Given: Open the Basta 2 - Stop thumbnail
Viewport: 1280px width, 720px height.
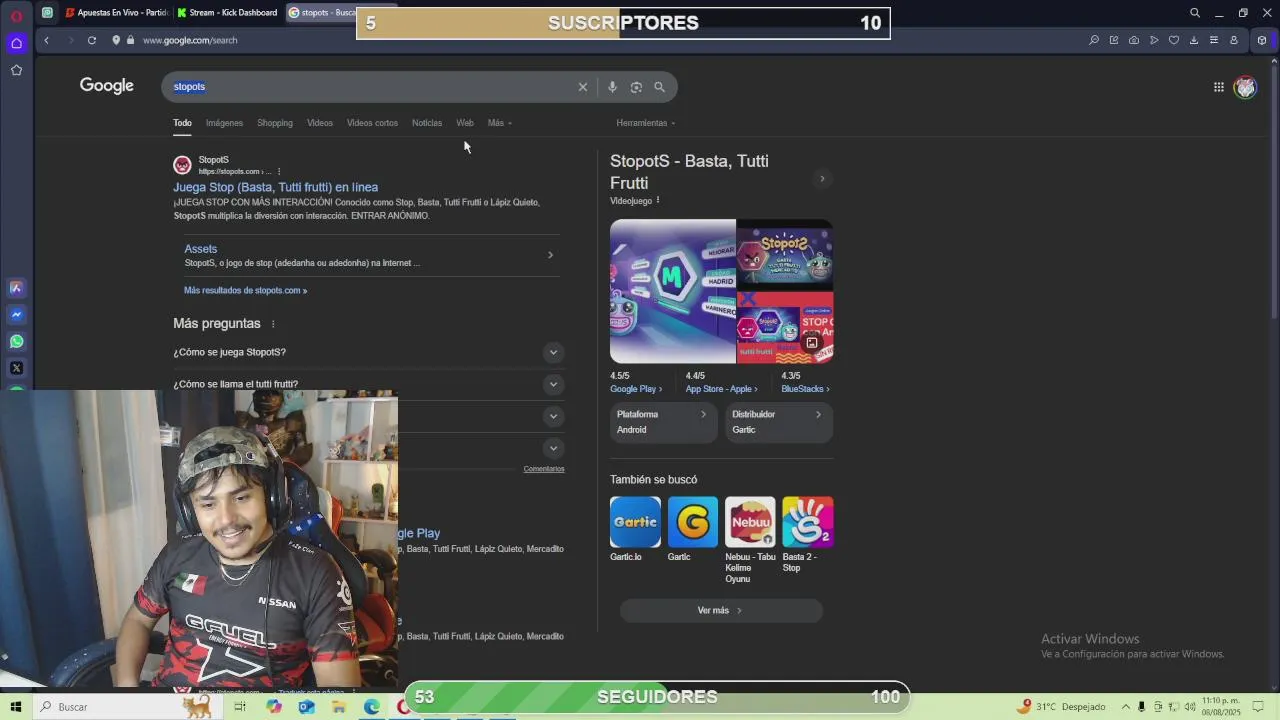Looking at the screenshot, I should tap(808, 522).
